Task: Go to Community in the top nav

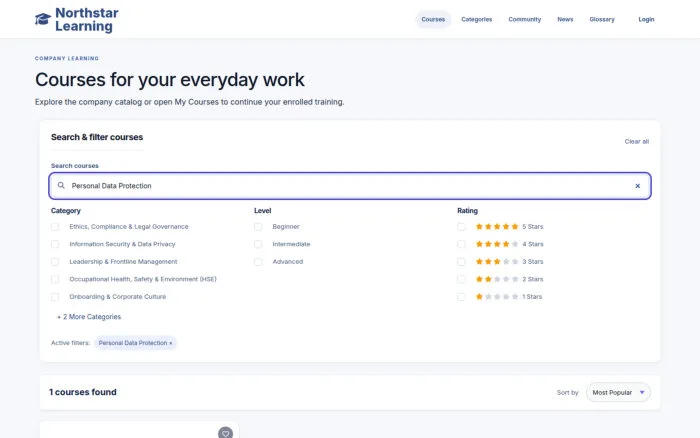Action: point(525,19)
